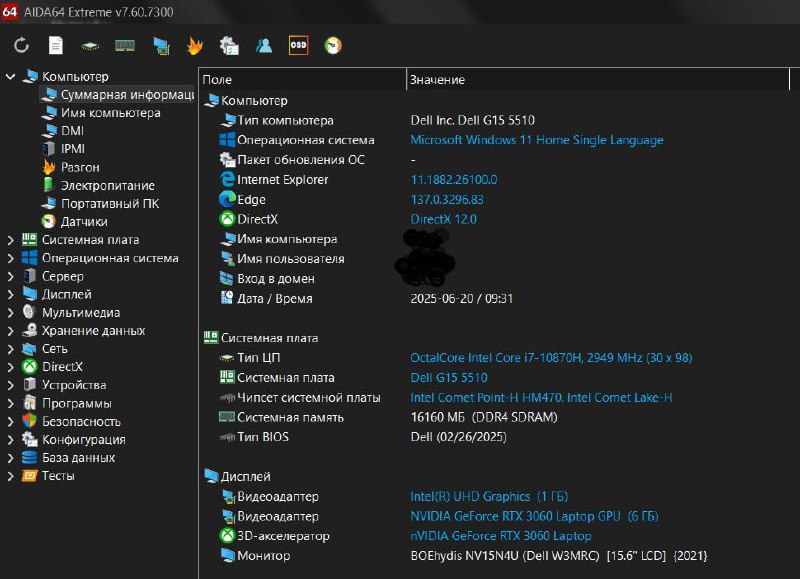Click the 16160 МБ (DDR4 SDRAM) value
Viewport: 800px width, 579px height.
coord(484,417)
